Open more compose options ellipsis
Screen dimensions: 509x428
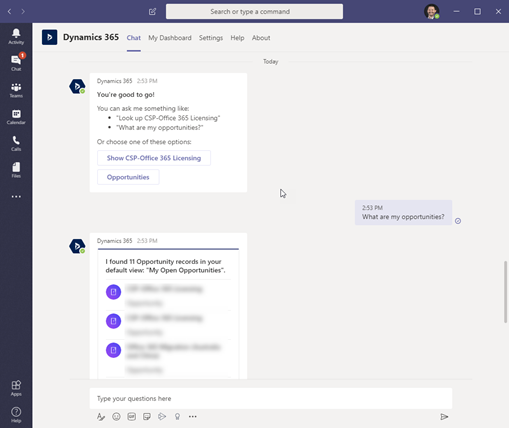click(193, 416)
